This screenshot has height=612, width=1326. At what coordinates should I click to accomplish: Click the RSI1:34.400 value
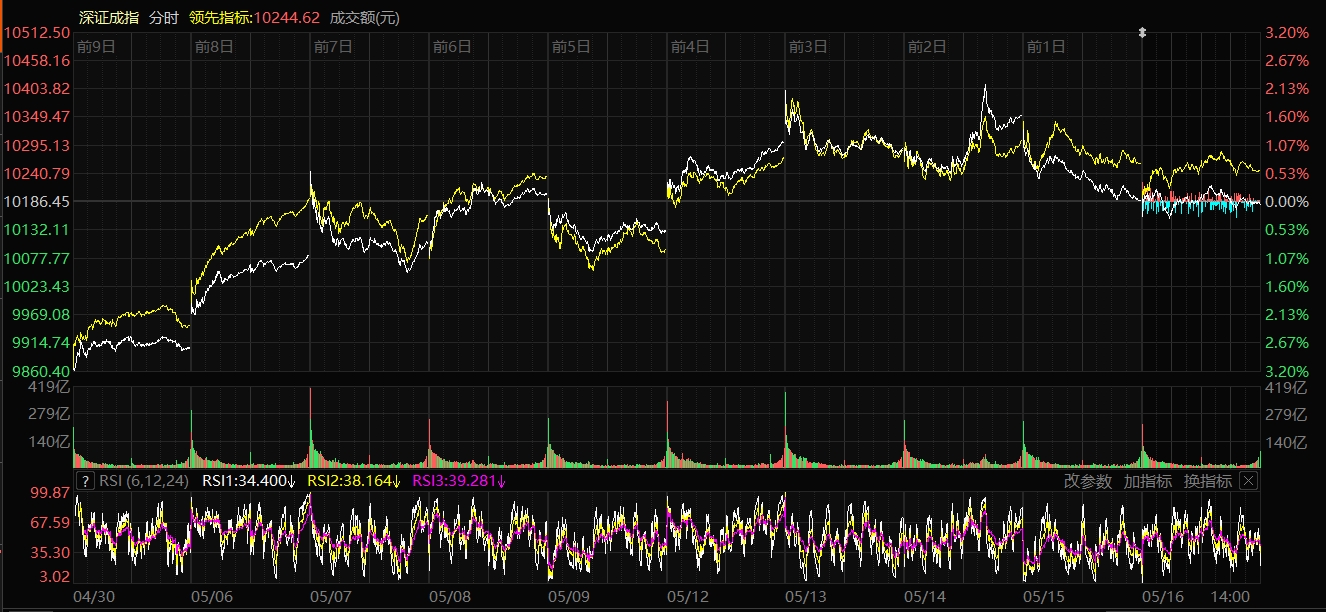point(249,481)
